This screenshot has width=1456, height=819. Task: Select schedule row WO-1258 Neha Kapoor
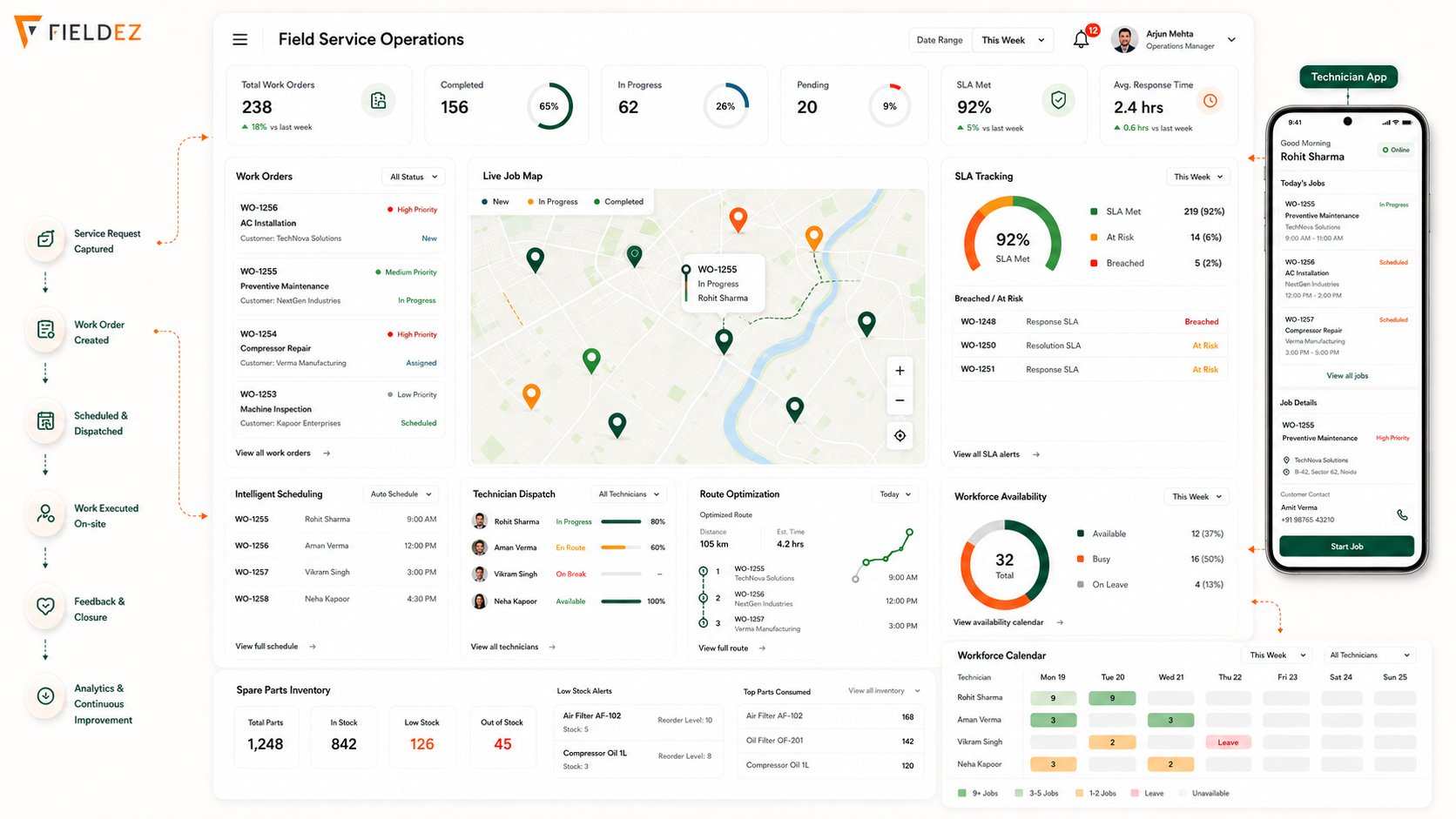(x=335, y=599)
